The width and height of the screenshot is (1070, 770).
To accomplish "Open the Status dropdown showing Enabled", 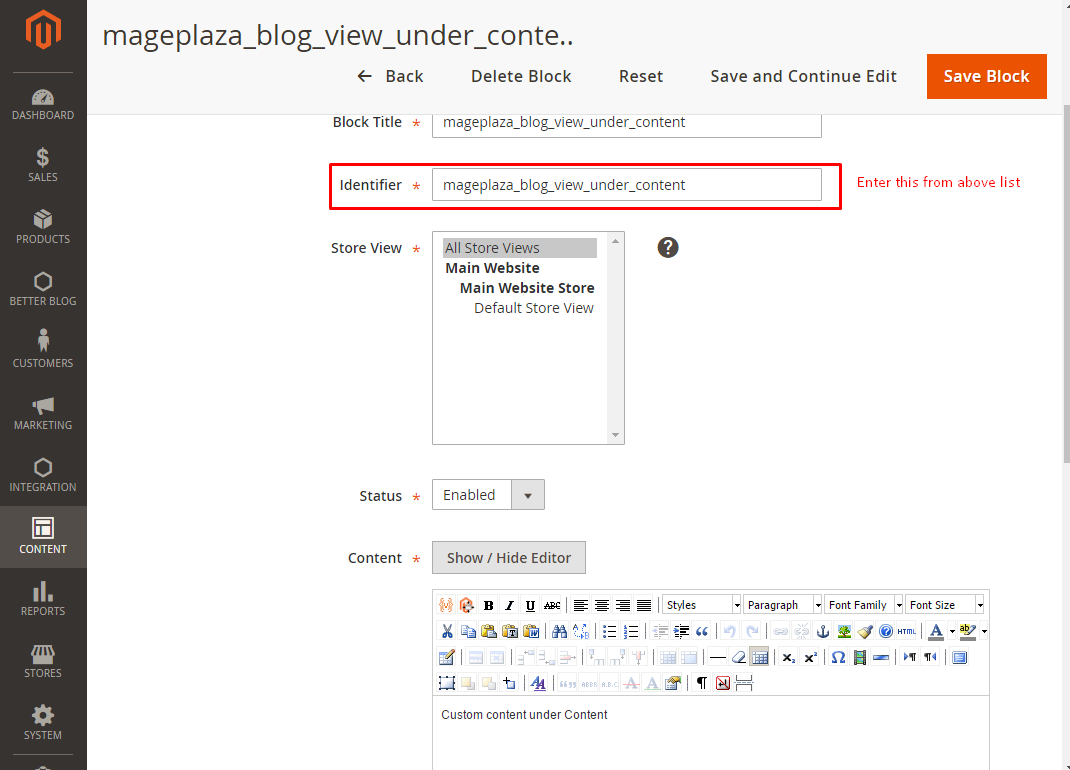I will point(488,495).
